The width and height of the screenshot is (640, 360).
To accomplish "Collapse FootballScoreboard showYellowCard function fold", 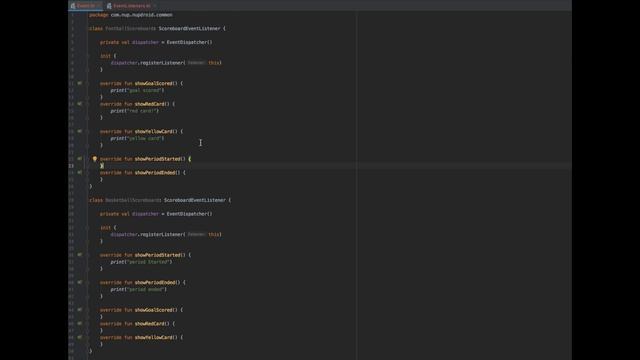I will 88,131.
